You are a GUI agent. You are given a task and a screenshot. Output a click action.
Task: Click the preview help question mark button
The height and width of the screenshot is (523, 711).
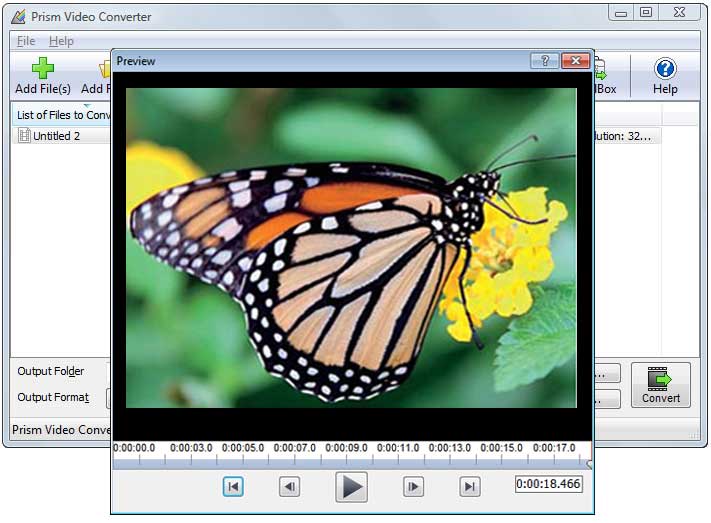point(544,61)
